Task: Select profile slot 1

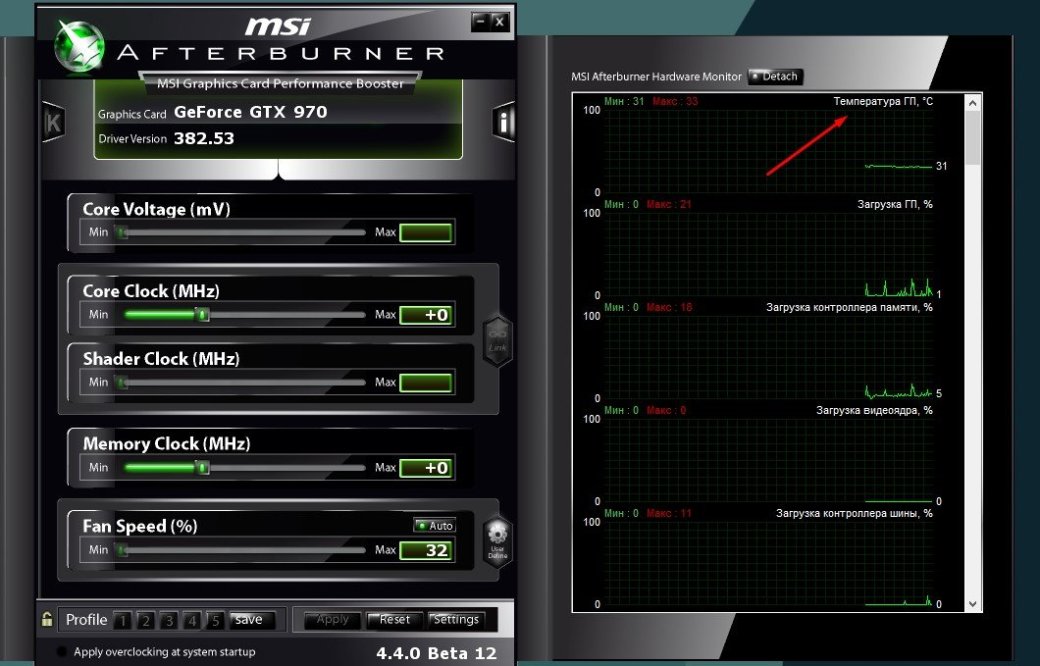Action: coord(122,620)
